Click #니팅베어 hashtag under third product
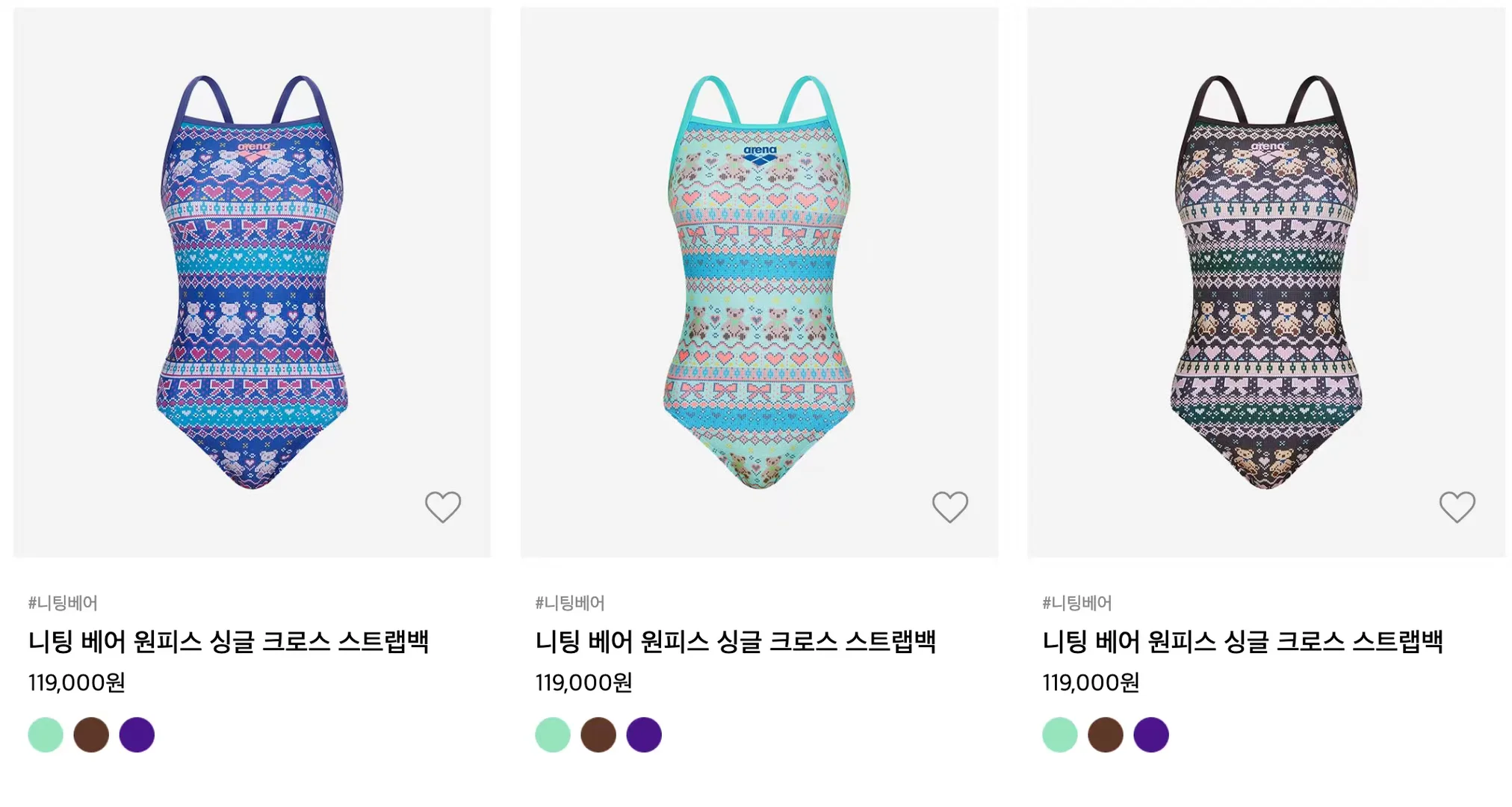 click(x=1077, y=603)
